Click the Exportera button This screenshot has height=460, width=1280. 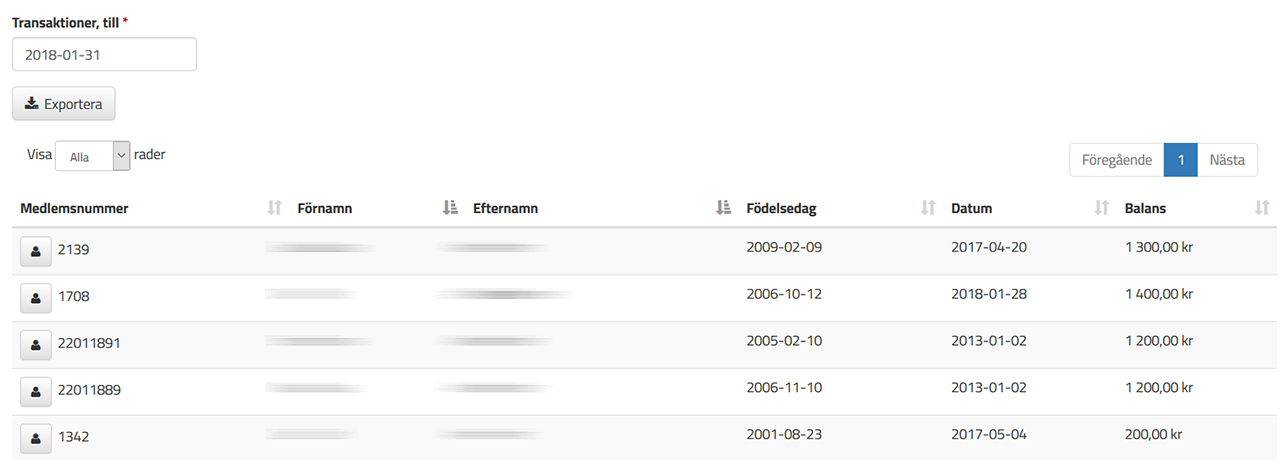tap(64, 104)
